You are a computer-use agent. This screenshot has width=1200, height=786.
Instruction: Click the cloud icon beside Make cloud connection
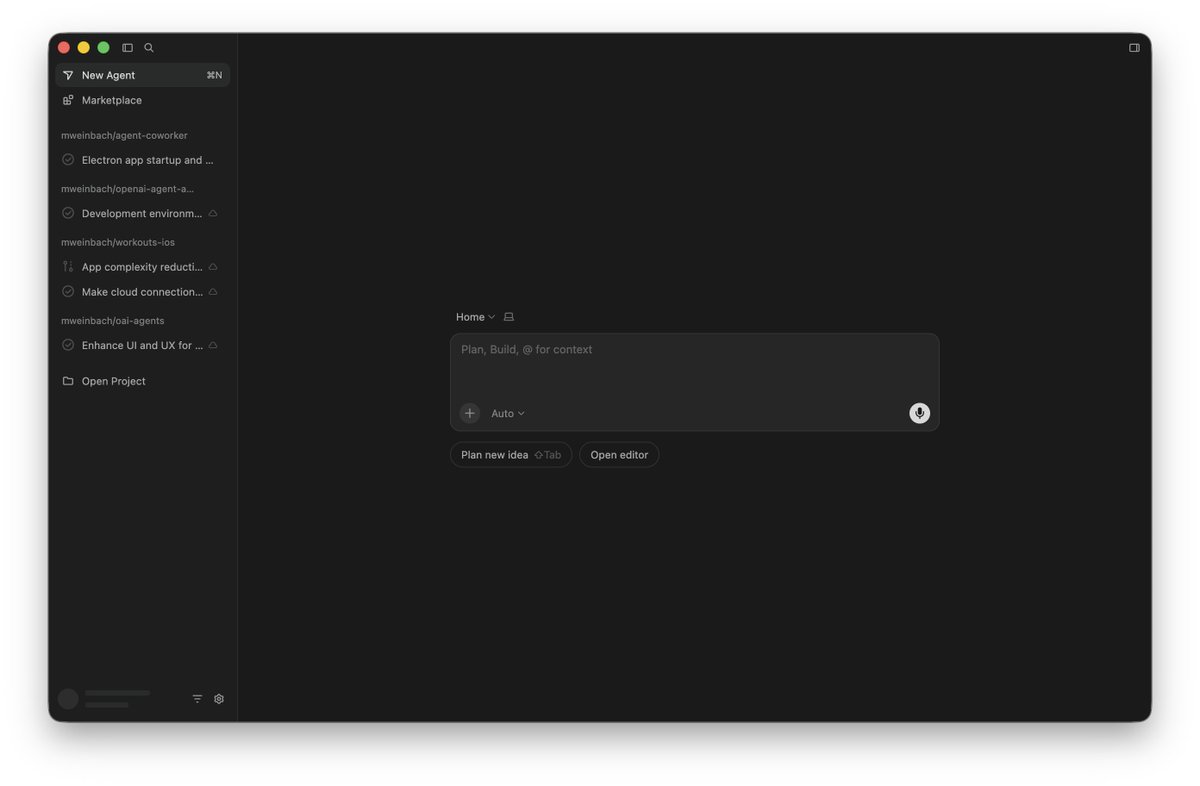tap(213, 292)
